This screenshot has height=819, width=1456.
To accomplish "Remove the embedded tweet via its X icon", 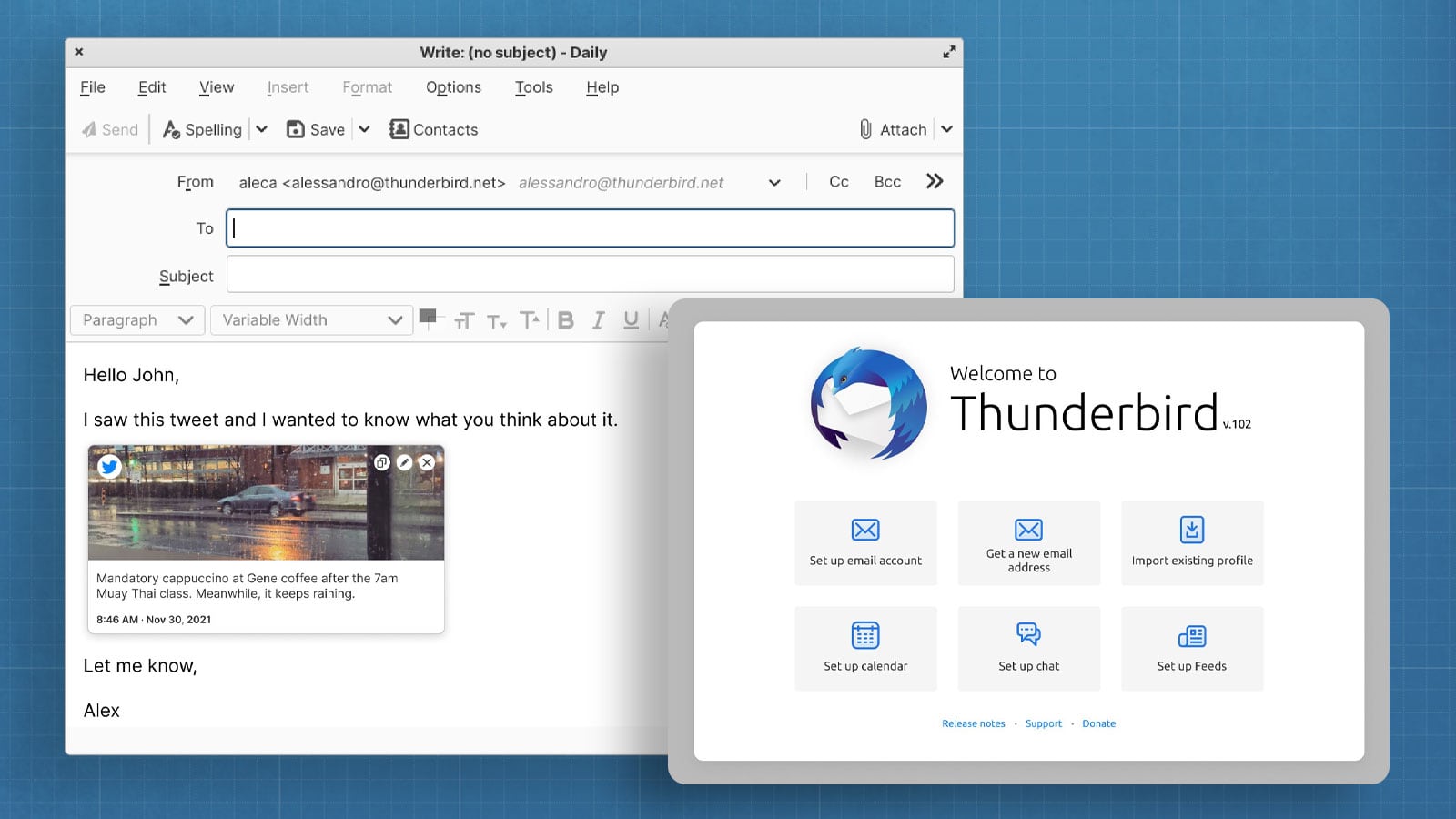I will 427,462.
